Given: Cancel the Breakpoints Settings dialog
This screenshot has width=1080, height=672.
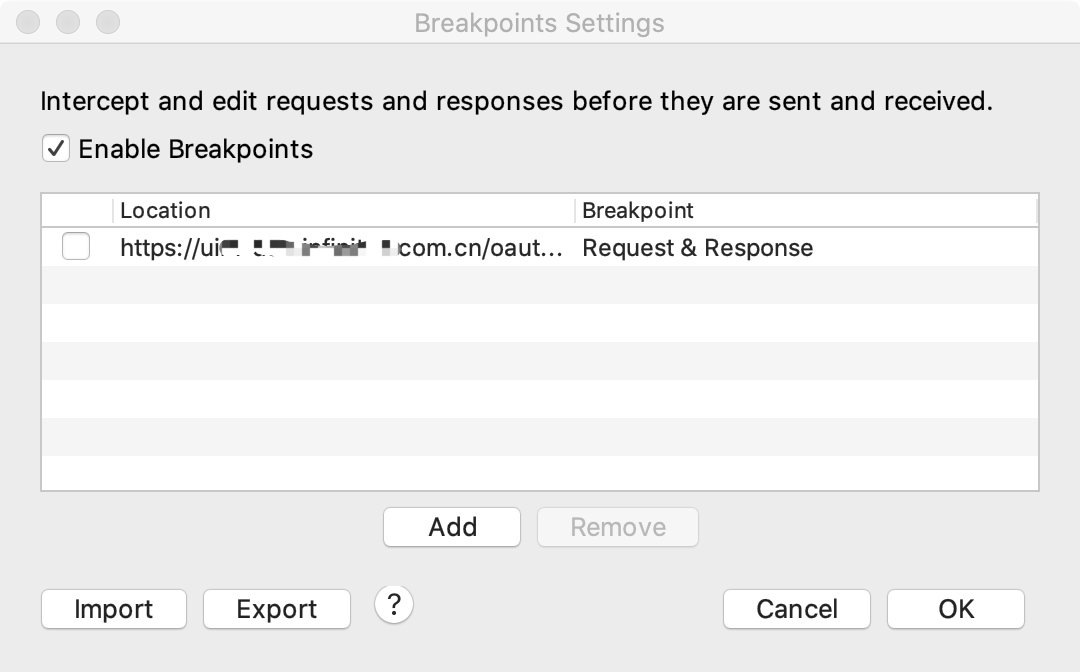Looking at the screenshot, I should (x=796, y=609).
